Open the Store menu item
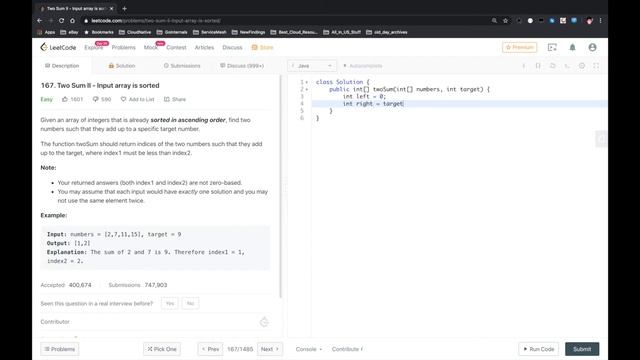 coord(262,47)
